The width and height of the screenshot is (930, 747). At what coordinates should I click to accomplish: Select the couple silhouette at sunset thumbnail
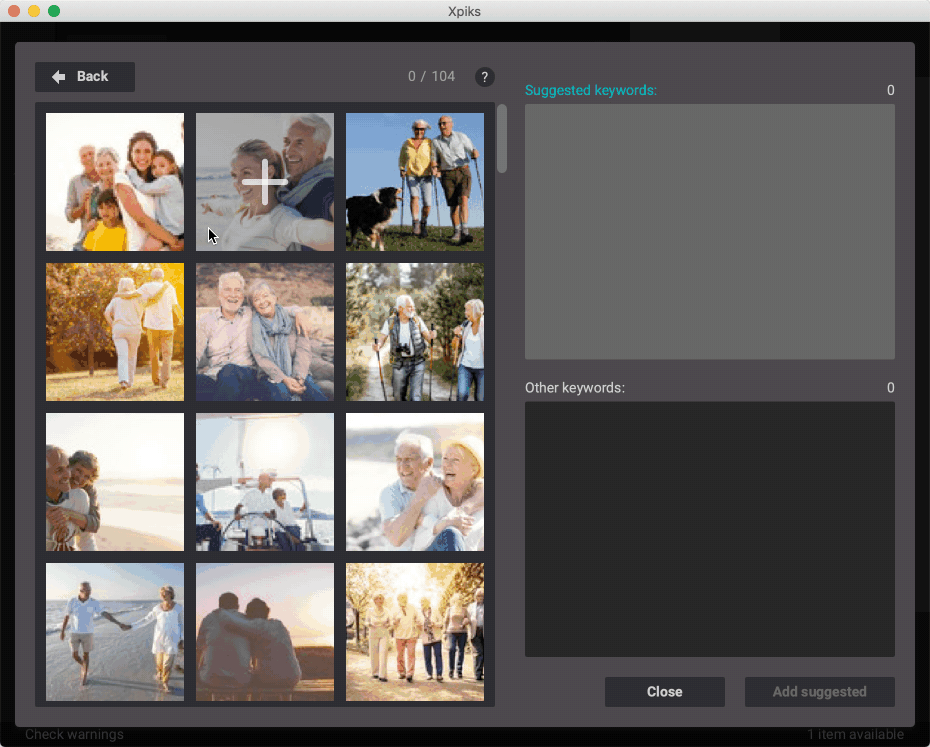tap(265, 632)
